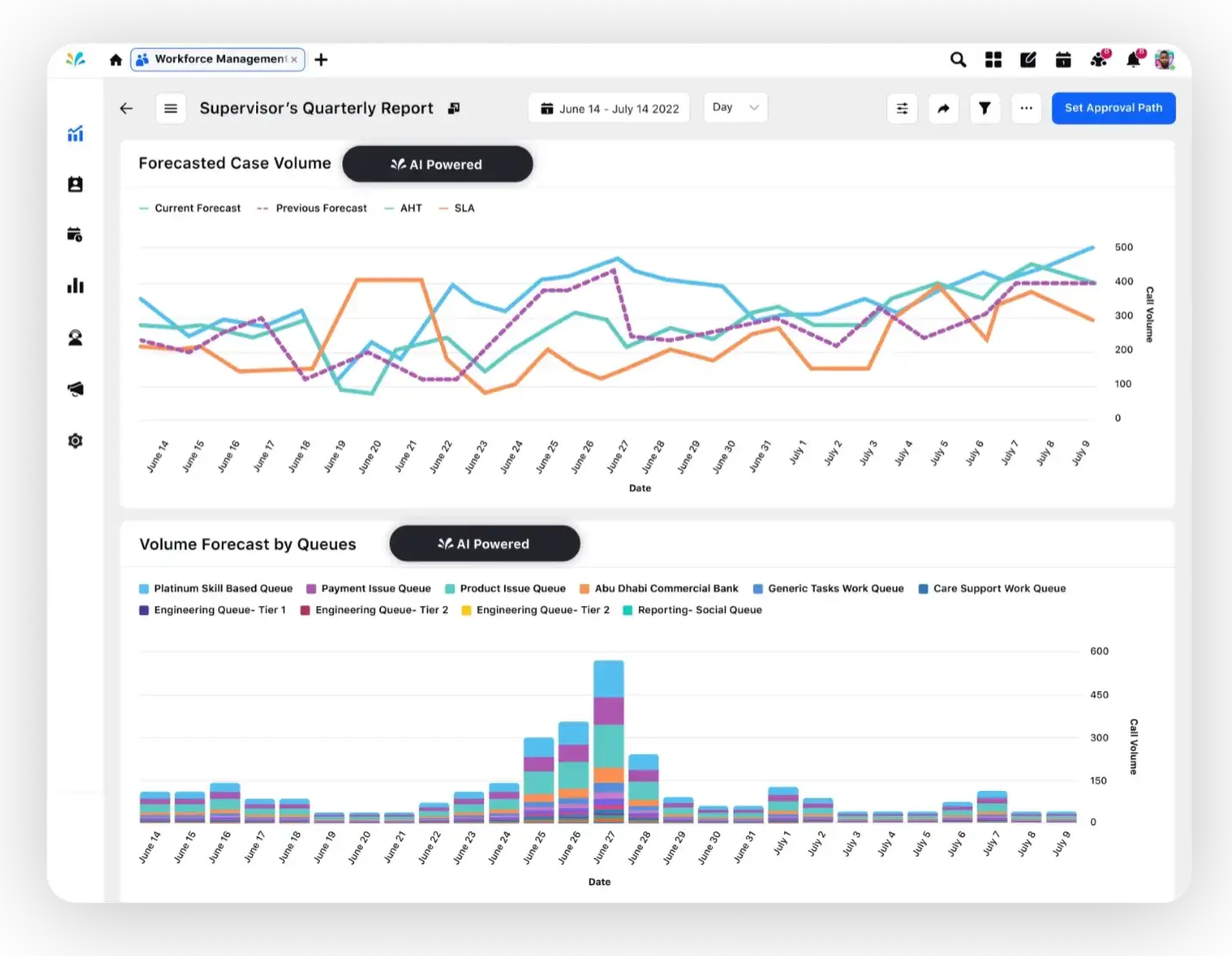Image resolution: width=1232 pixels, height=956 pixels.
Task: Click the share arrow icon near Set Approval Path
Action: point(943,108)
